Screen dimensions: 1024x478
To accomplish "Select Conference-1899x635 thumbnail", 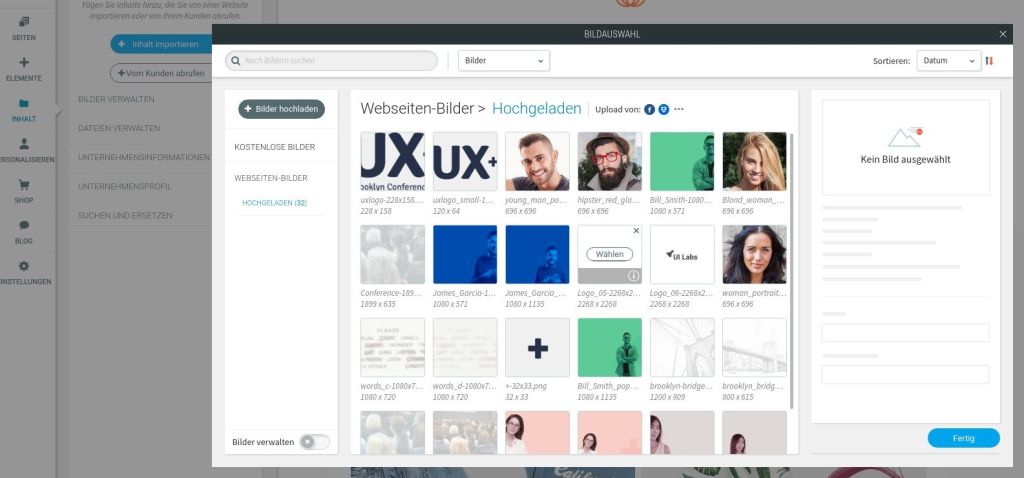I will click(392, 255).
